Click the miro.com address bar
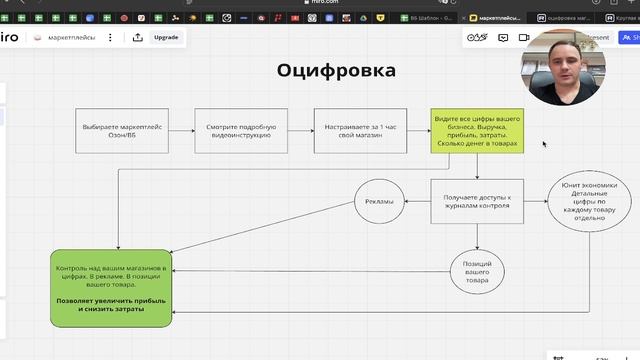The height and width of the screenshot is (360, 640). 321,2
